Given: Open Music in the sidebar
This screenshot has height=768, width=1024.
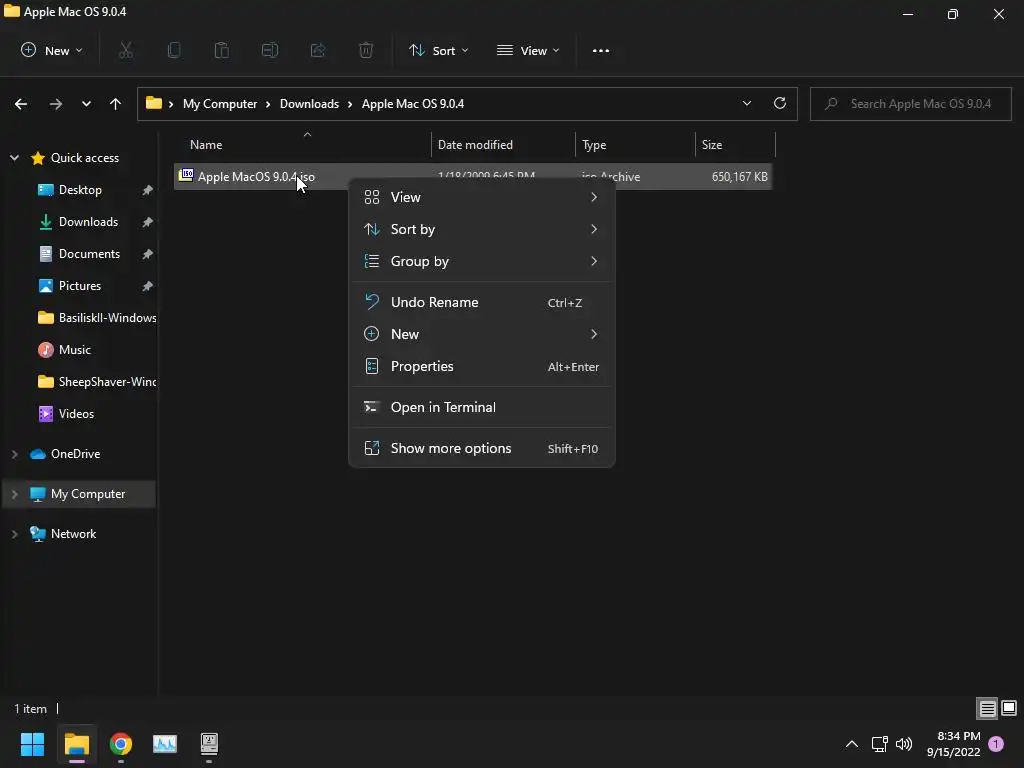Looking at the screenshot, I should click(74, 350).
